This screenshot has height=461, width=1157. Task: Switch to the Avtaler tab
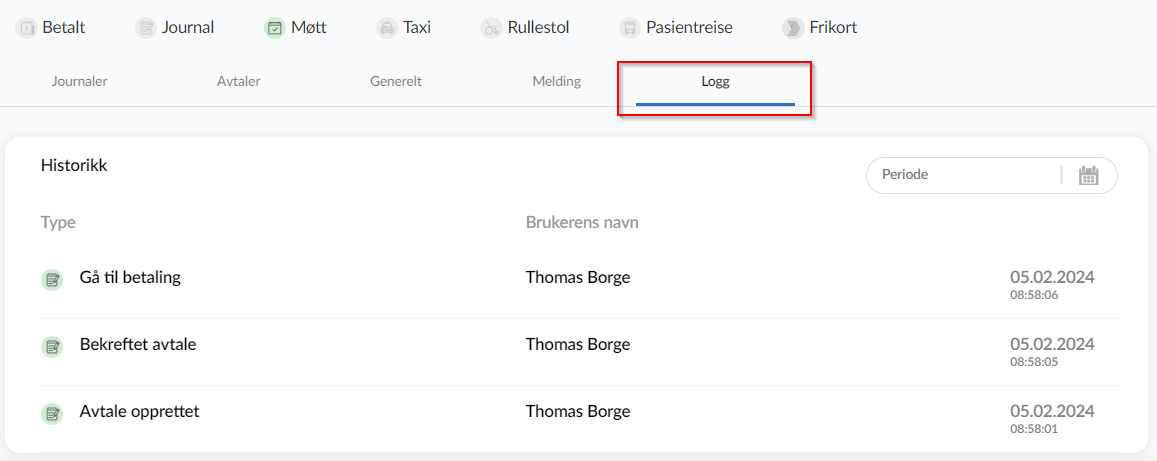coord(238,81)
